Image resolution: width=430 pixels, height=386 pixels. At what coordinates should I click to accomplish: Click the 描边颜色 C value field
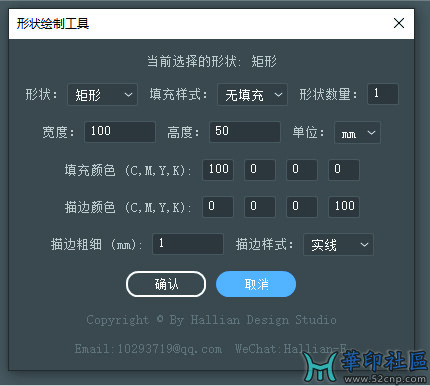tap(218, 207)
